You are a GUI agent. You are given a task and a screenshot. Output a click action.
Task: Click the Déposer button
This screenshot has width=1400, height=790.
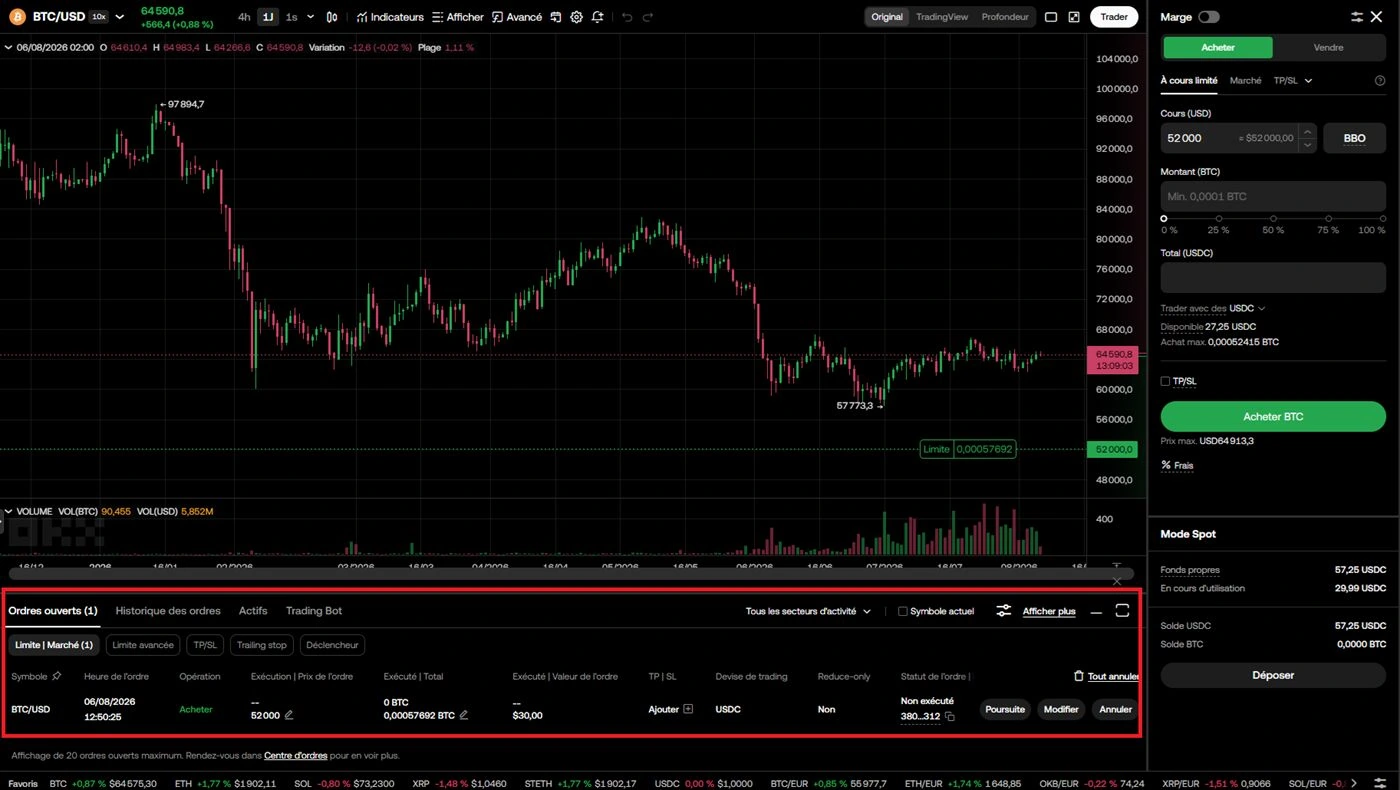[x=1273, y=675]
